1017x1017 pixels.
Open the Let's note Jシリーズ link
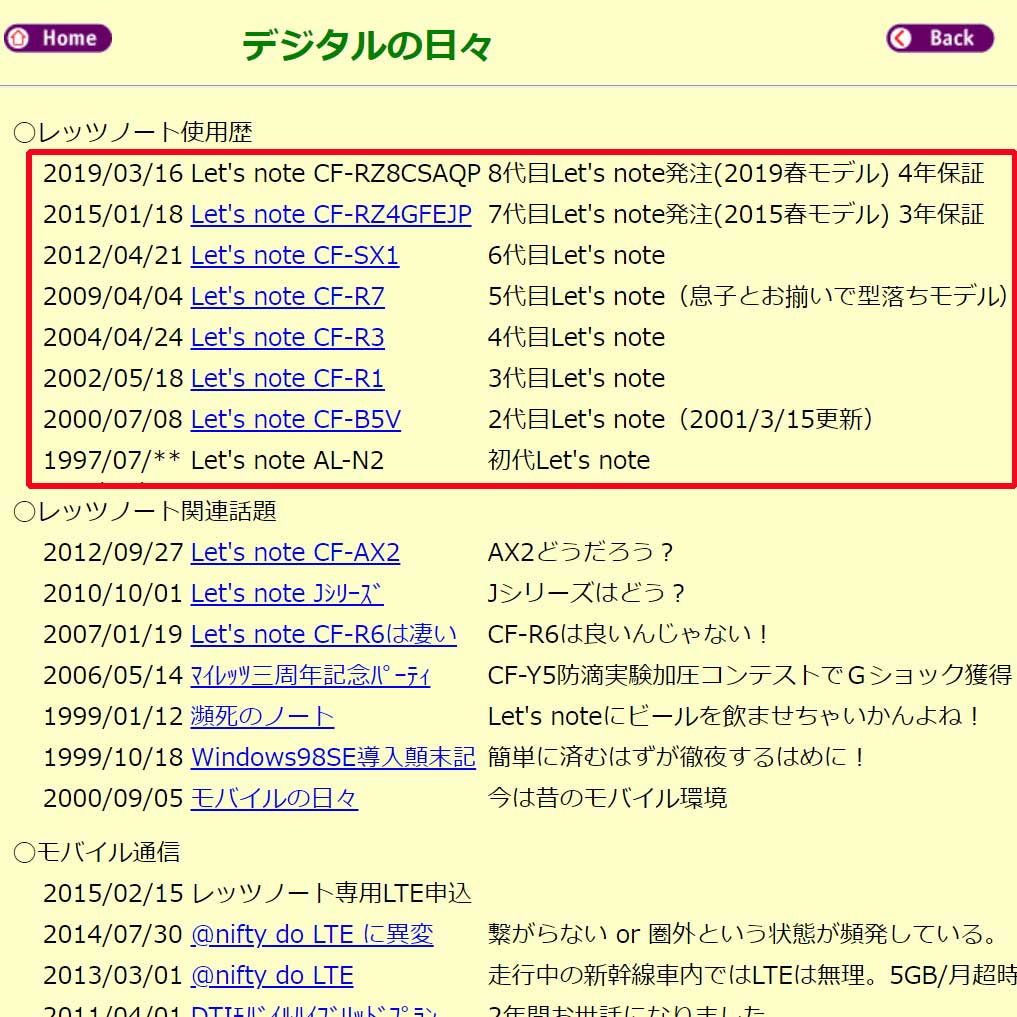(x=287, y=593)
